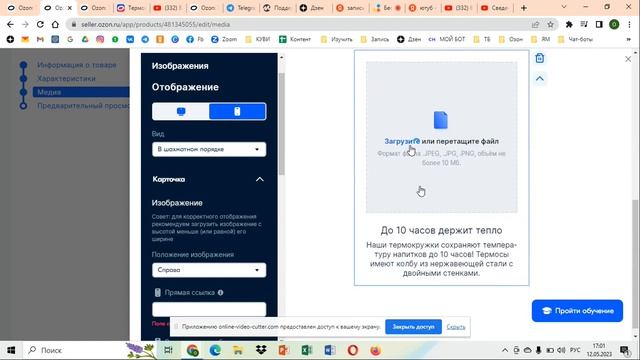Open Chrome side panel icon
The height and width of the screenshot is (360, 640).
599,24
